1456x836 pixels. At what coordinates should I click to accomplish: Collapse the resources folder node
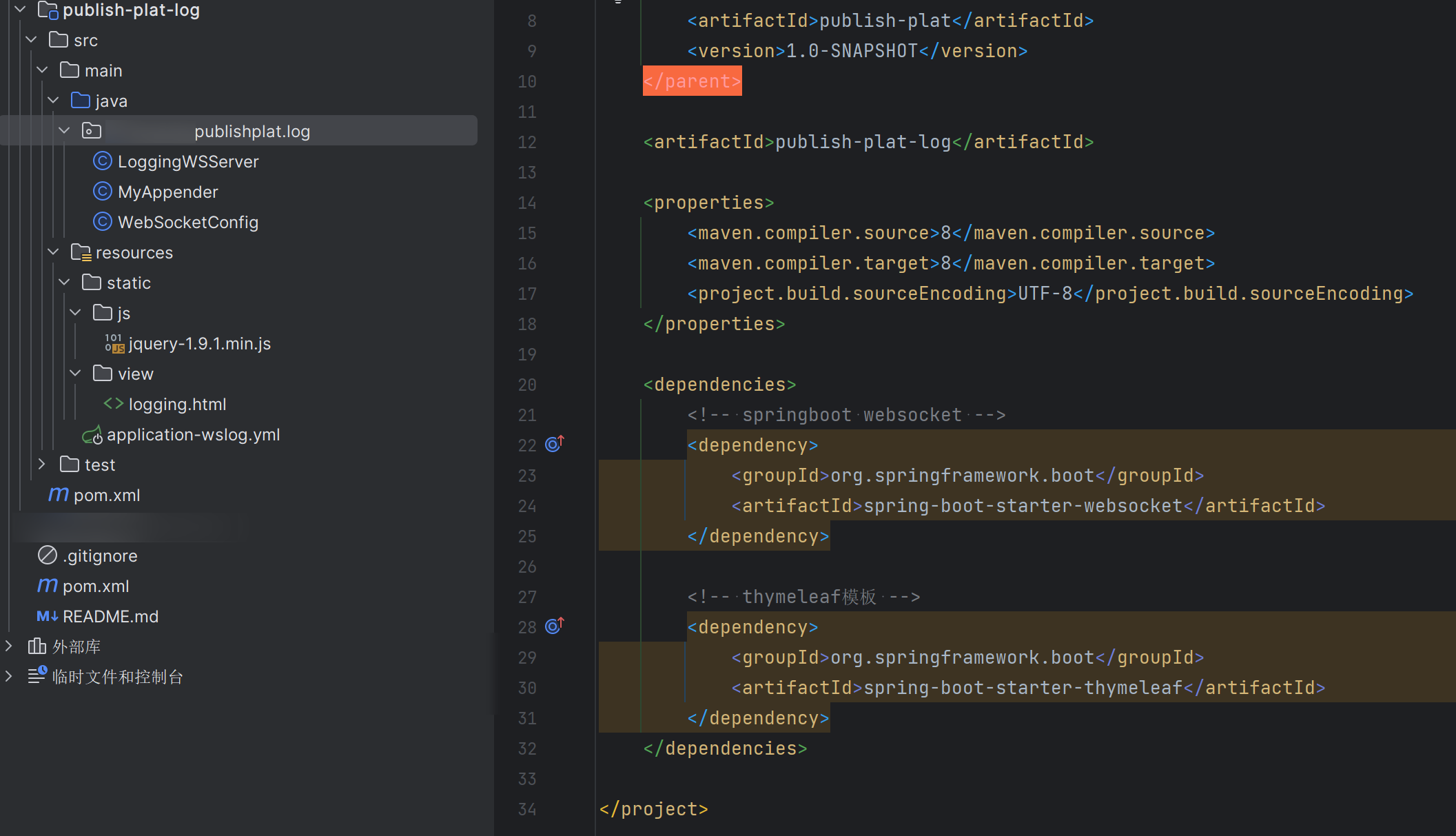53,252
